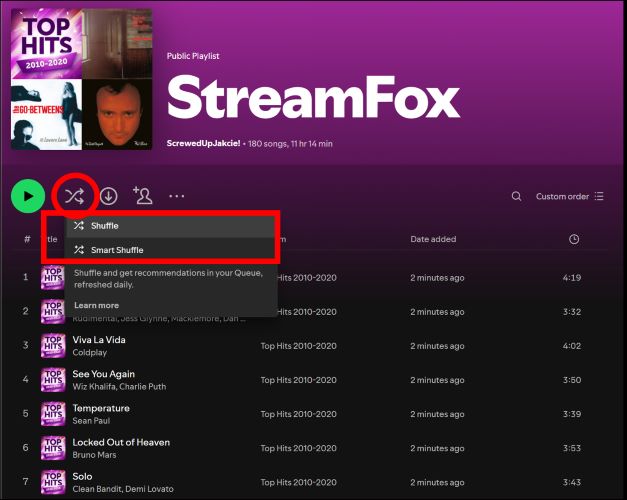The width and height of the screenshot is (627, 500).
Task: Select the Viva La Vida track title
Action: tap(99, 340)
